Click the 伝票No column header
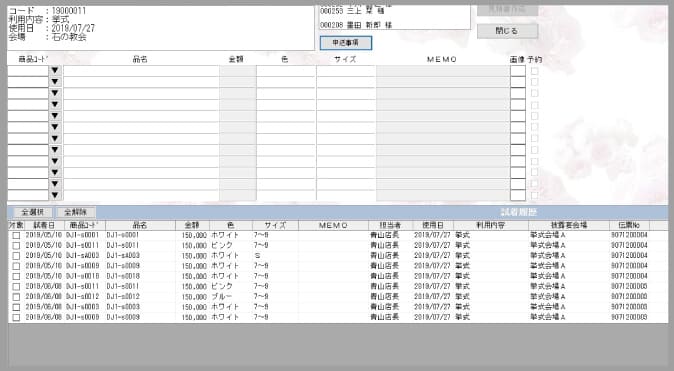This screenshot has width=674, height=371. click(629, 225)
